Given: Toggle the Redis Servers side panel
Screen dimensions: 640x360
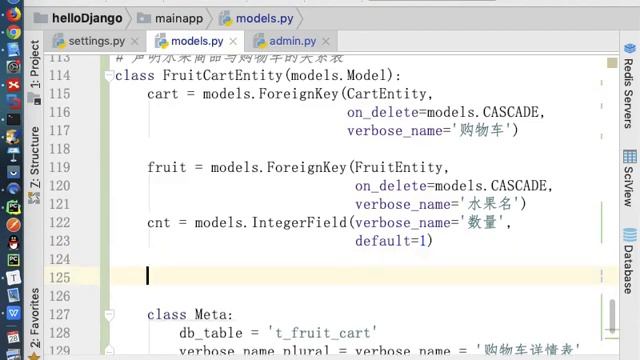Looking at the screenshot, I should [629, 93].
